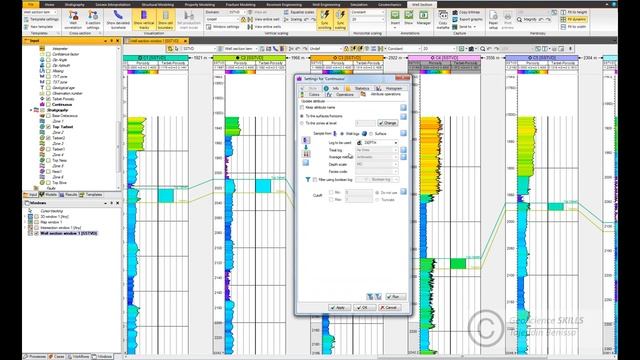Image resolution: width=640 pixels, height=360 pixels.
Task: Click Template settings in ribbon
Action: [x=41, y=19]
